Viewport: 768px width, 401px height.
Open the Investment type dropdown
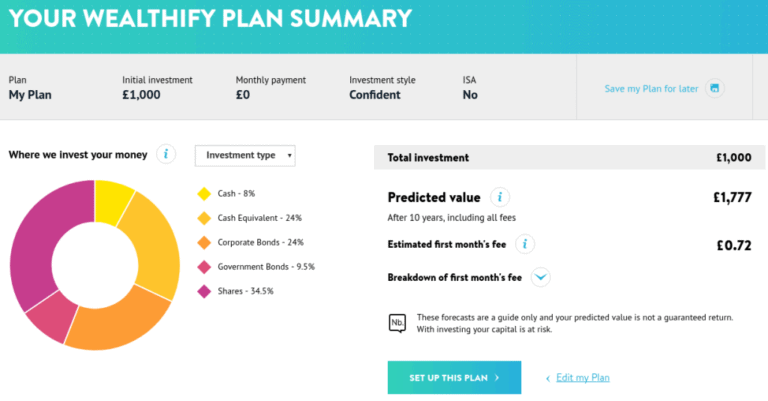[x=245, y=156]
